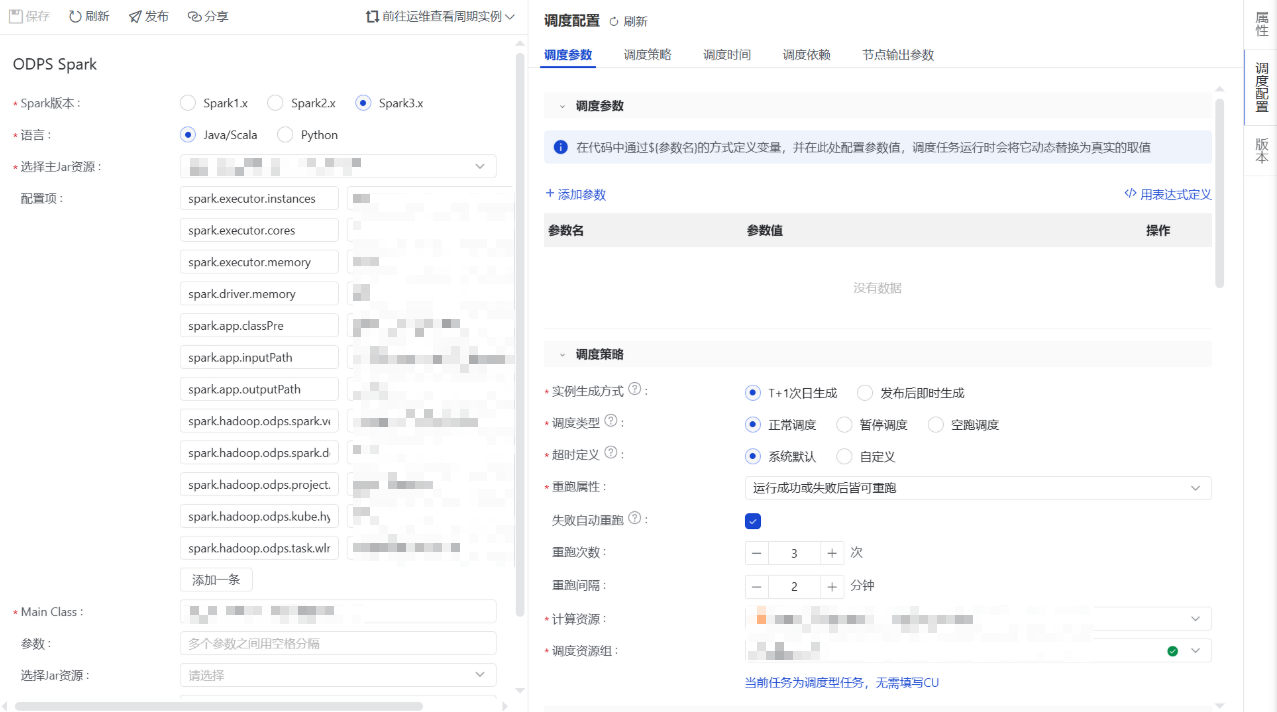This screenshot has width=1277, height=712.
Task: Open the 调度配置 side tab
Action: coord(1261,87)
